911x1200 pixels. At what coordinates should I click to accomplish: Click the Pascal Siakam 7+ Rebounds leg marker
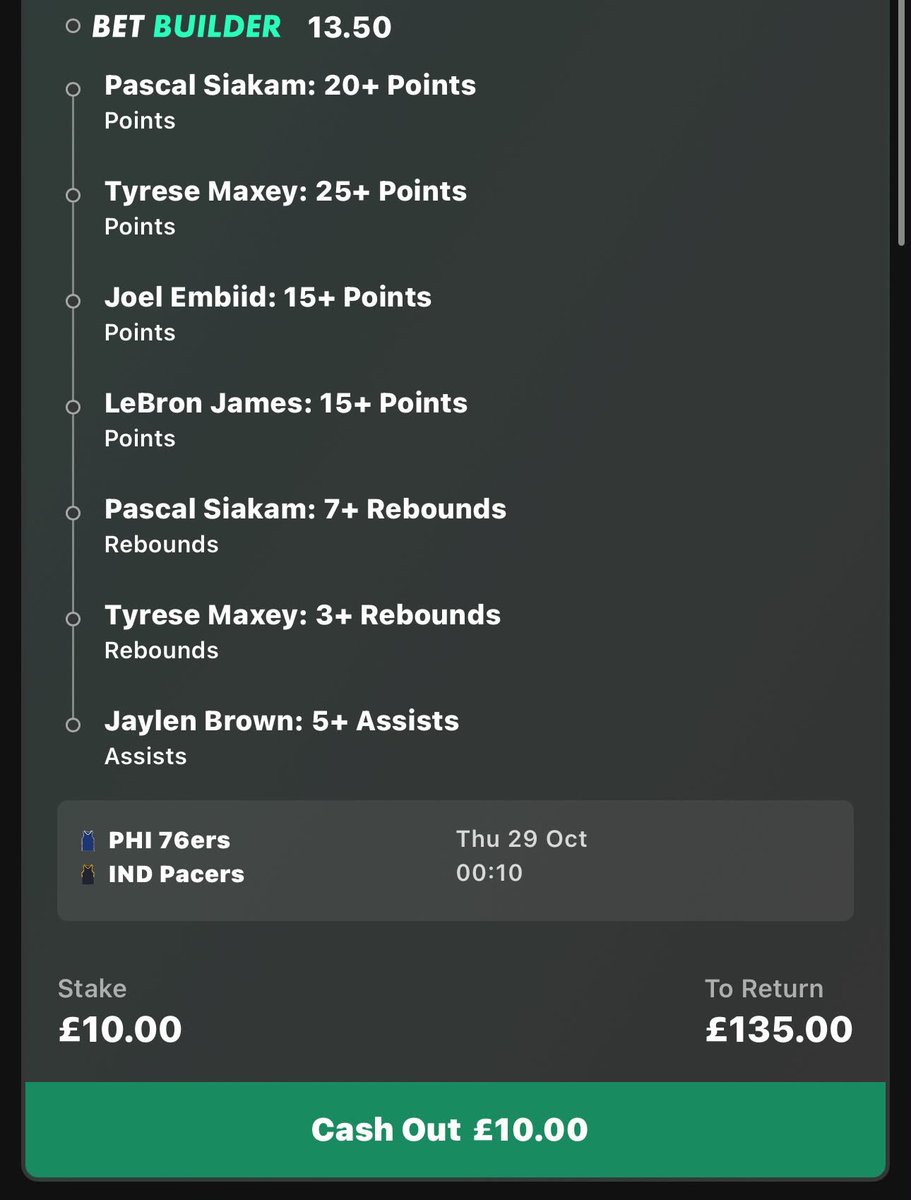72,514
